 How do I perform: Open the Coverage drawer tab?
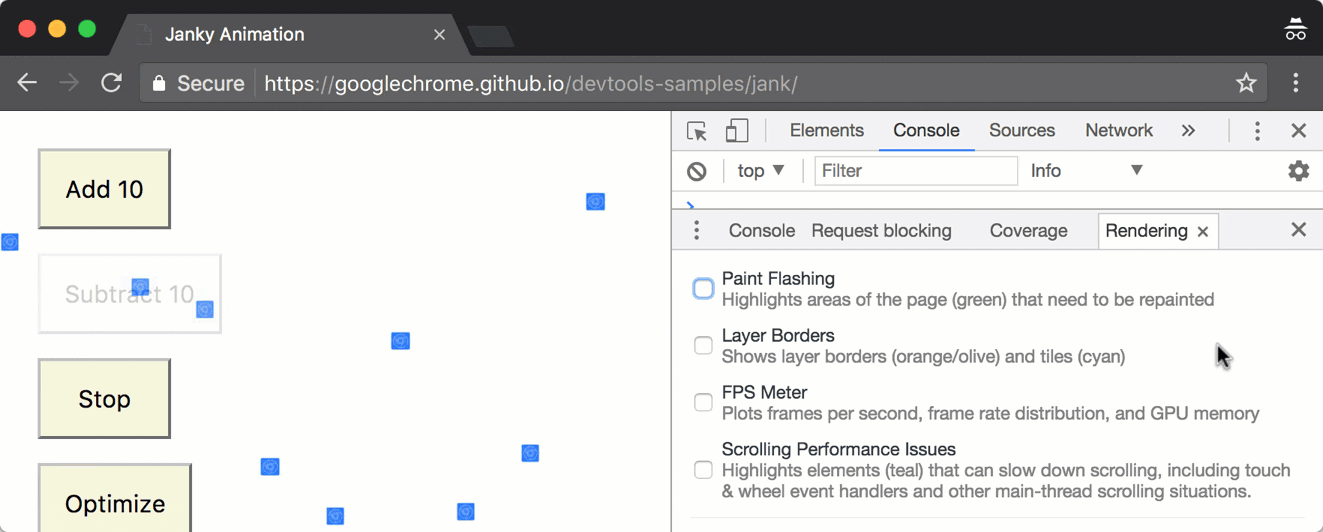(1028, 231)
